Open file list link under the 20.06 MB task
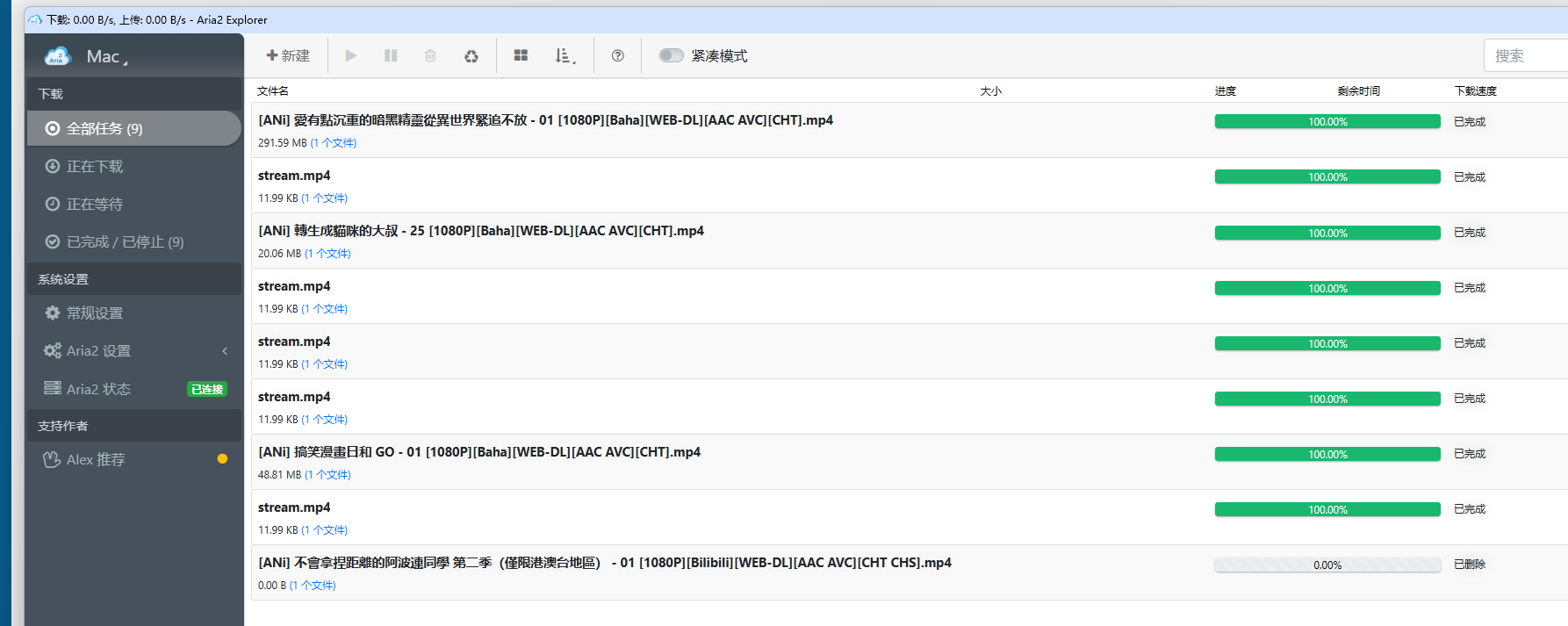Viewport: 1568px width, 626px height. coord(327,254)
